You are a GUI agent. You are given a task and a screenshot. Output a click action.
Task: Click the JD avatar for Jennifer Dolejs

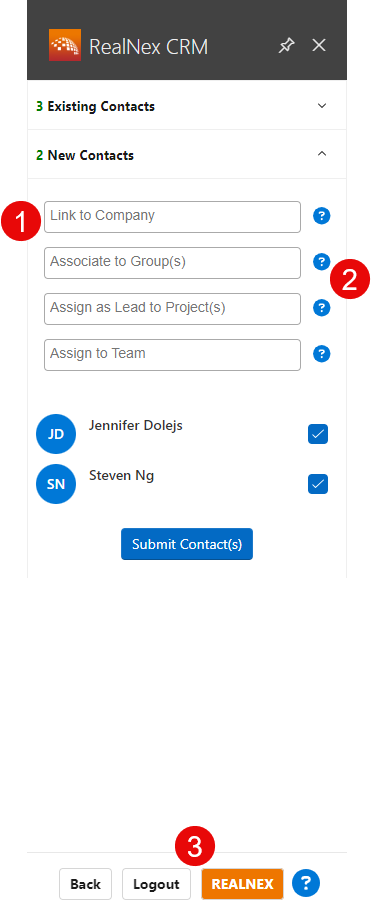(x=56, y=434)
